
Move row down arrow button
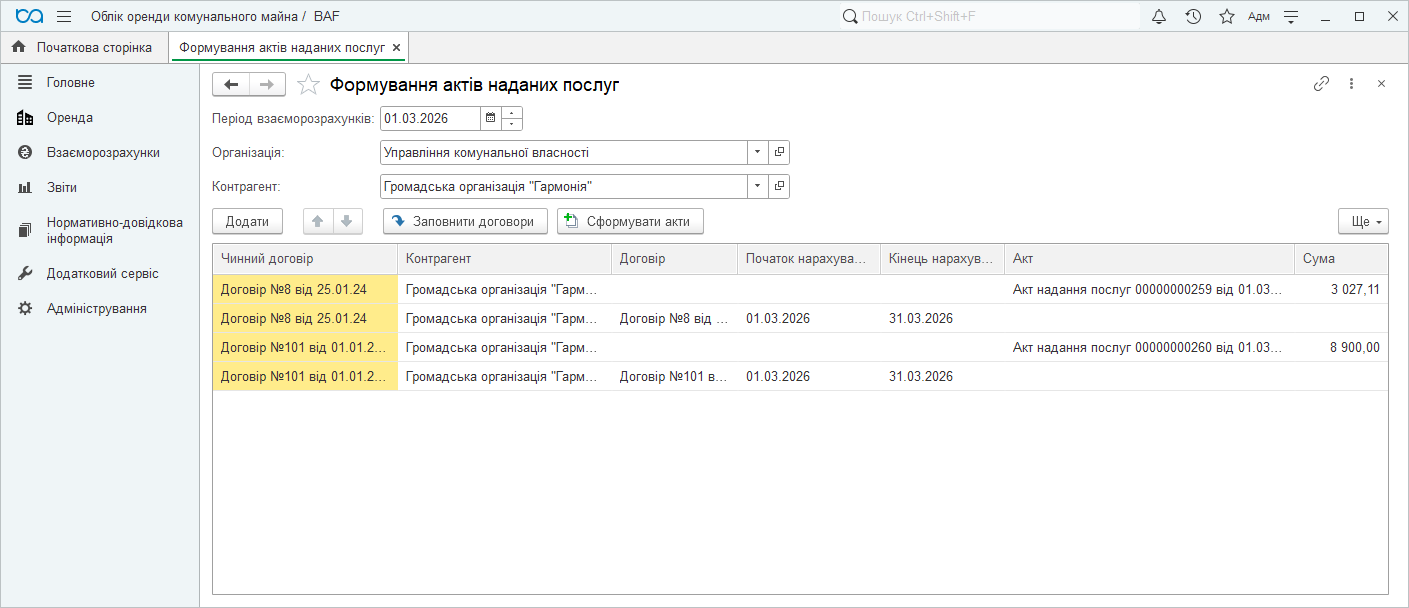[346, 221]
